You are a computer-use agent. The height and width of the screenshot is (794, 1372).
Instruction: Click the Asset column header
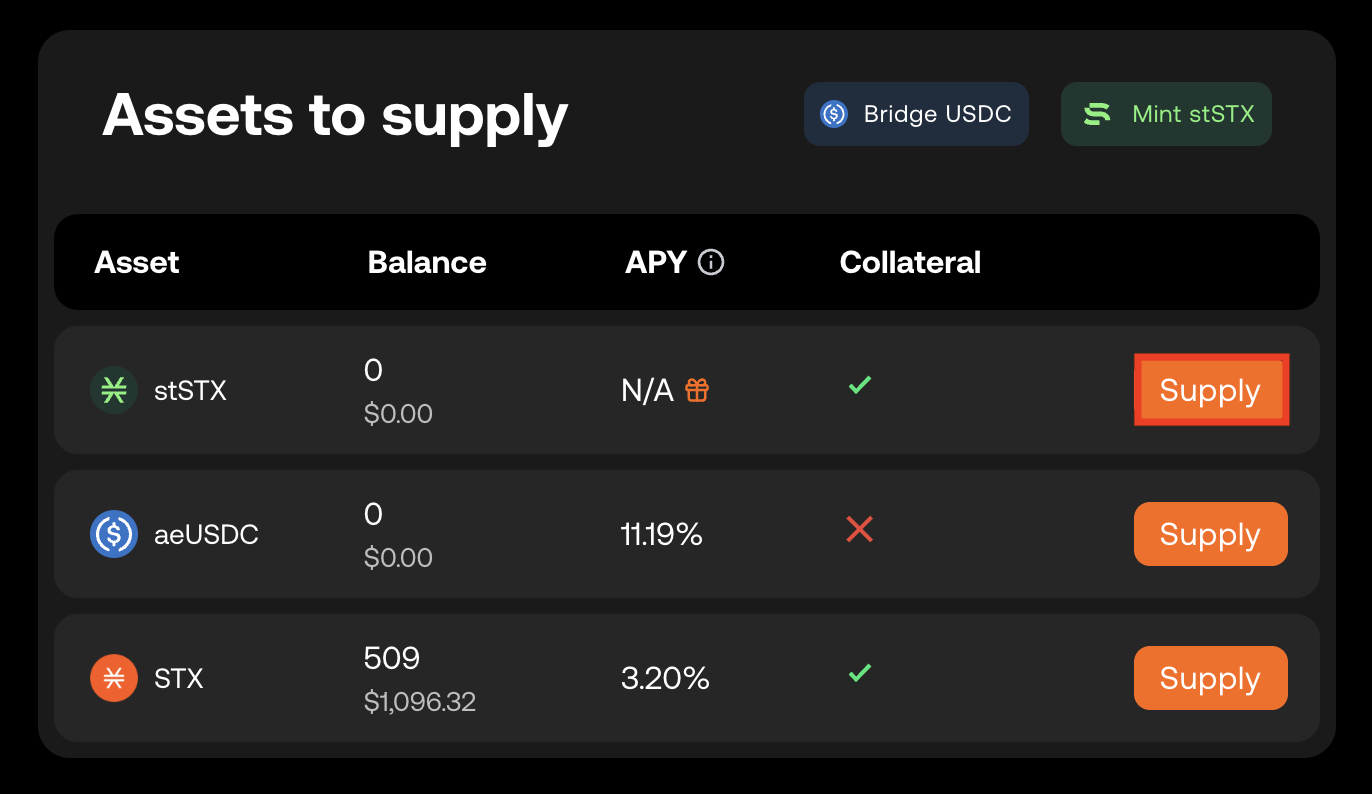[137, 262]
